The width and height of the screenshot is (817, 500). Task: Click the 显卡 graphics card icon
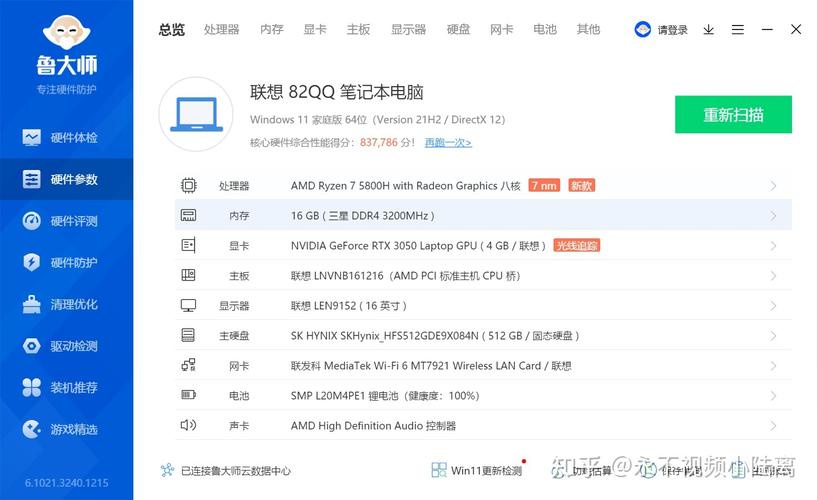pyautogui.click(x=189, y=245)
